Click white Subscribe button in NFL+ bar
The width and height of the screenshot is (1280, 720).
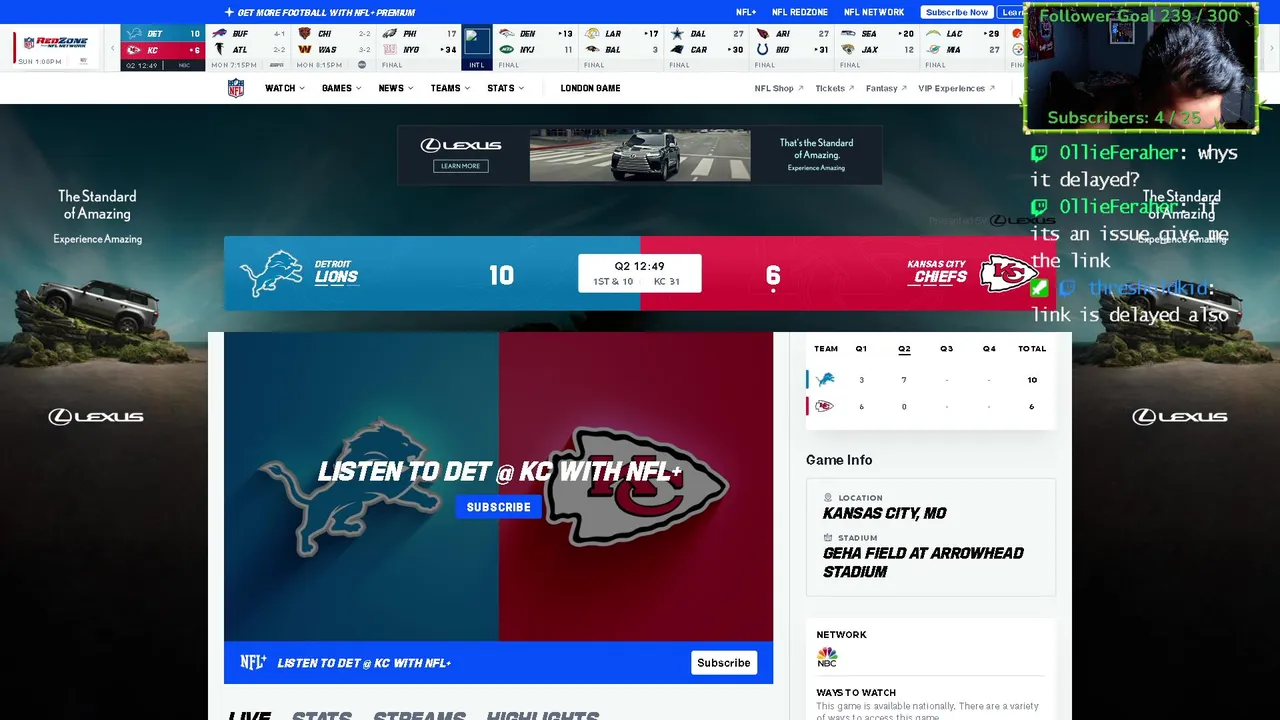(x=724, y=663)
